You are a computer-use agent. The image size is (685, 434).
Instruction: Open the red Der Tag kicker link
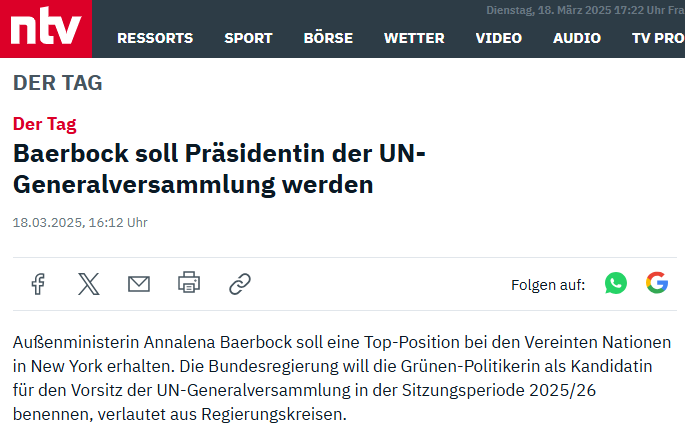pos(44,124)
